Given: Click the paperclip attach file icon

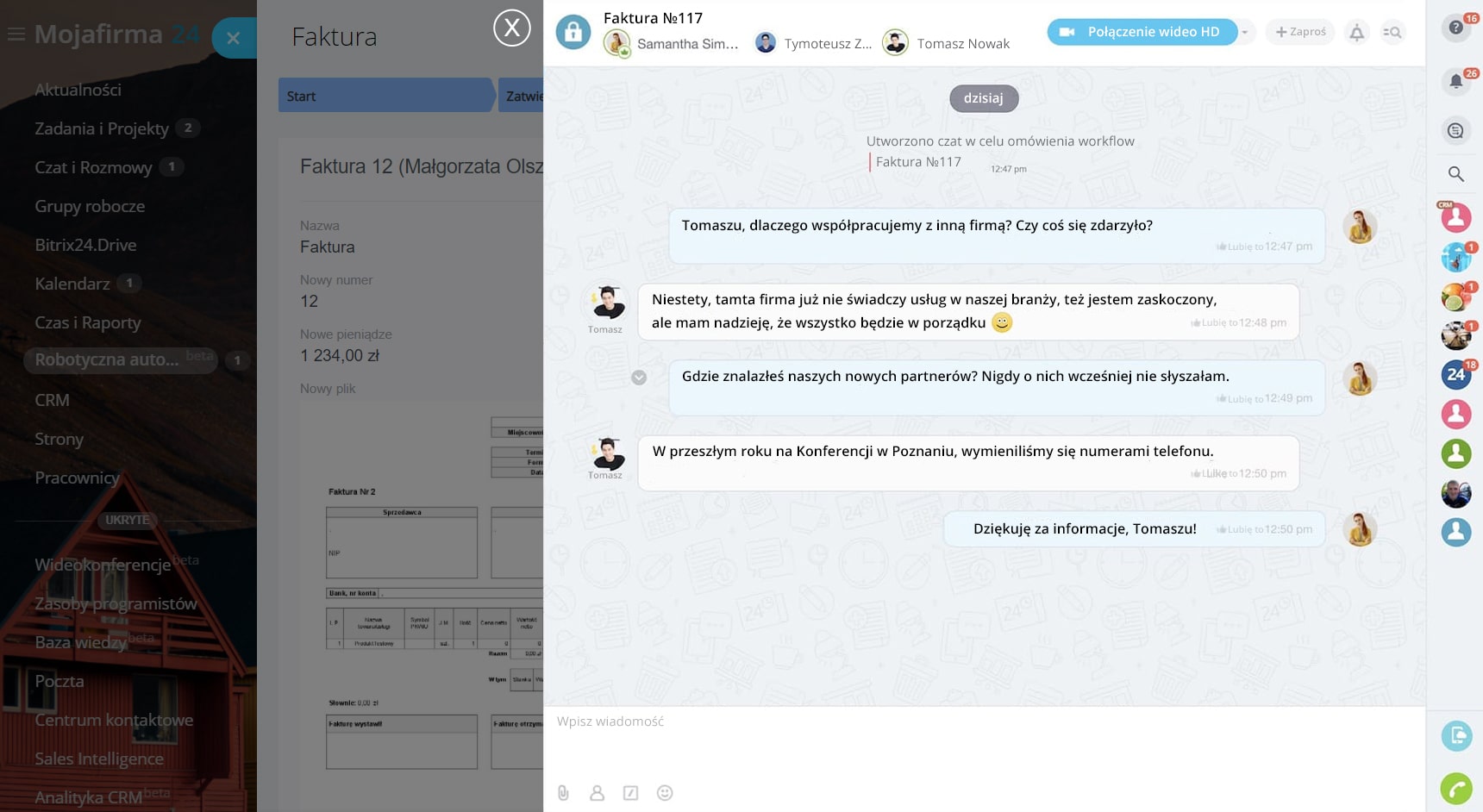Looking at the screenshot, I should (563, 793).
